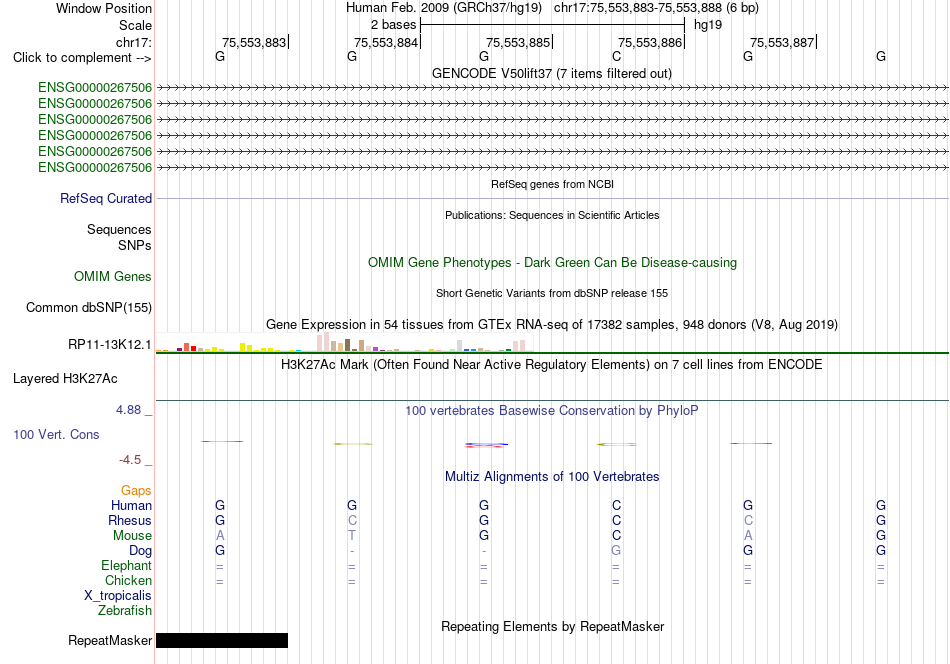Viewport: 950px width, 664px height.
Task: Click the 'Mouse' species label
Action: click(132, 536)
